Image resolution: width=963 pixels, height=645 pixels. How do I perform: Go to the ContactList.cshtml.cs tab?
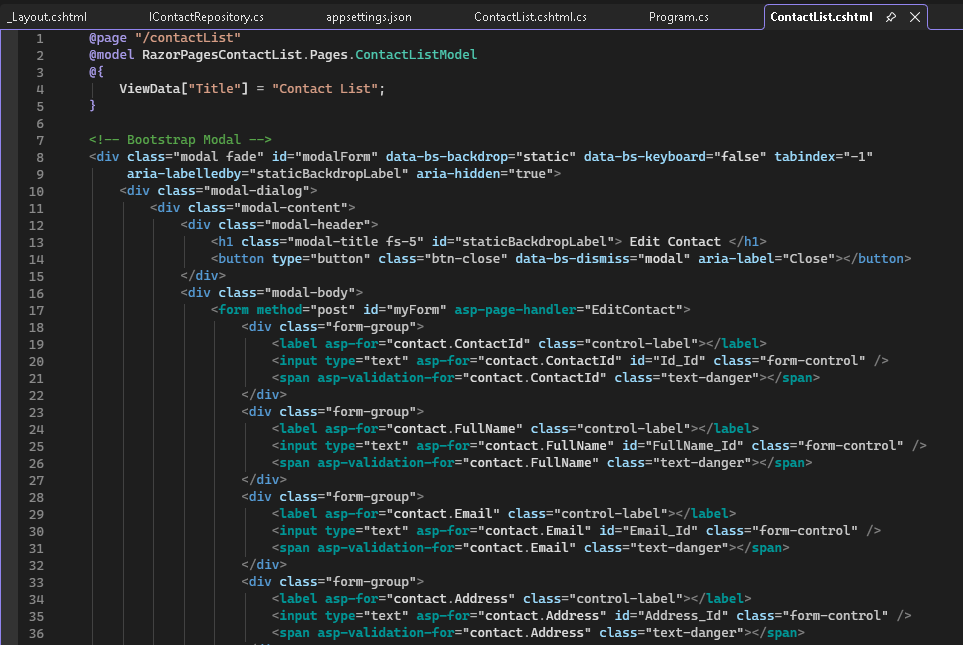pos(530,17)
